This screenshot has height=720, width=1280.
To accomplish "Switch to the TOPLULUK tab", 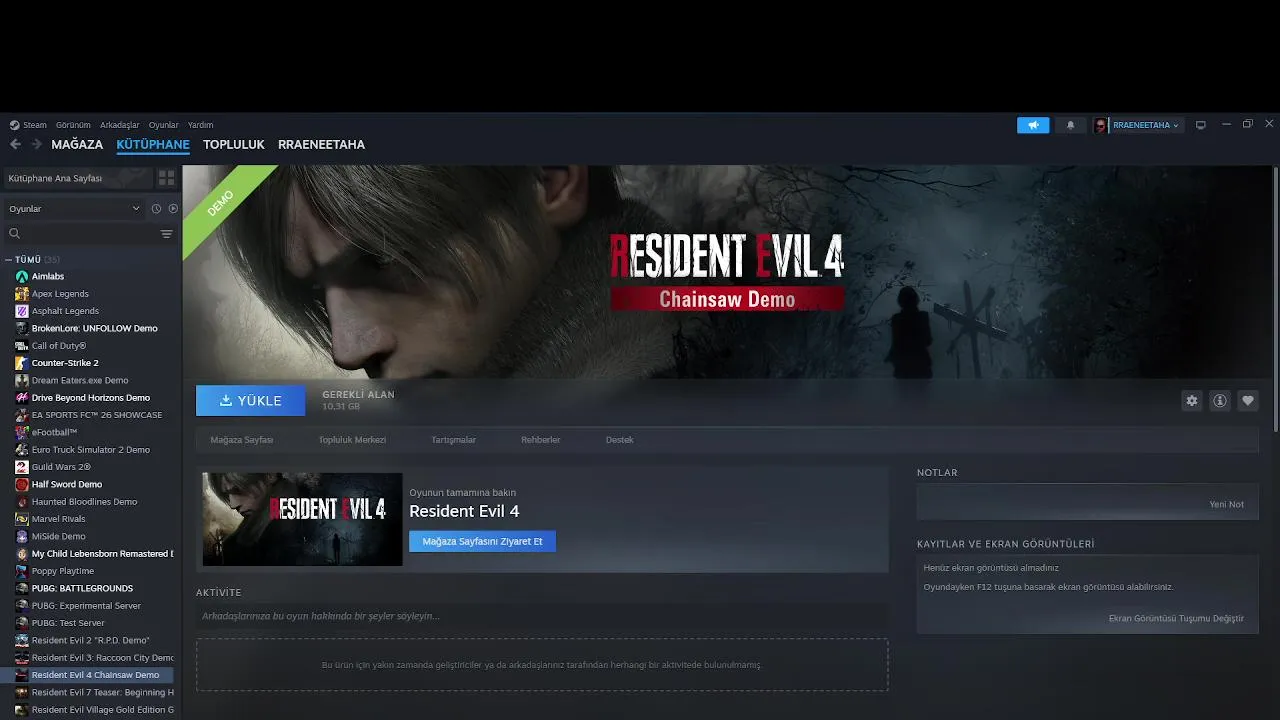I will (x=234, y=144).
